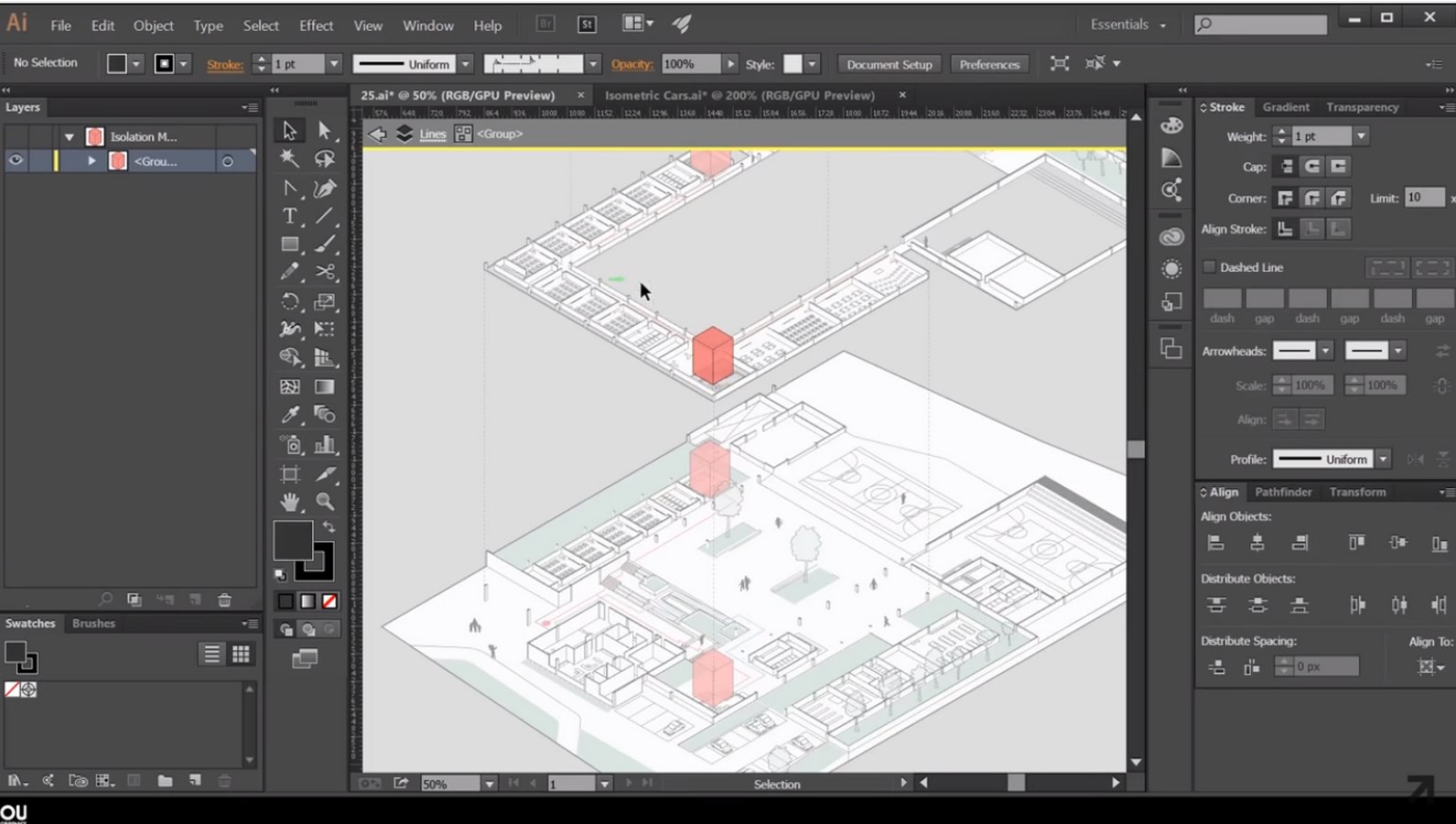Switch to the Pathfinder tab

(x=1283, y=492)
